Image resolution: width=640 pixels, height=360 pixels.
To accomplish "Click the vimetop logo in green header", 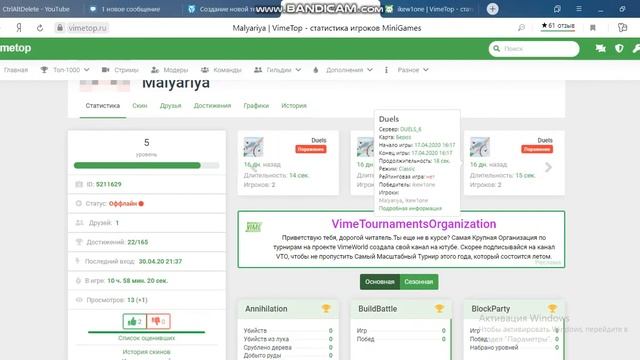I will pos(16,48).
